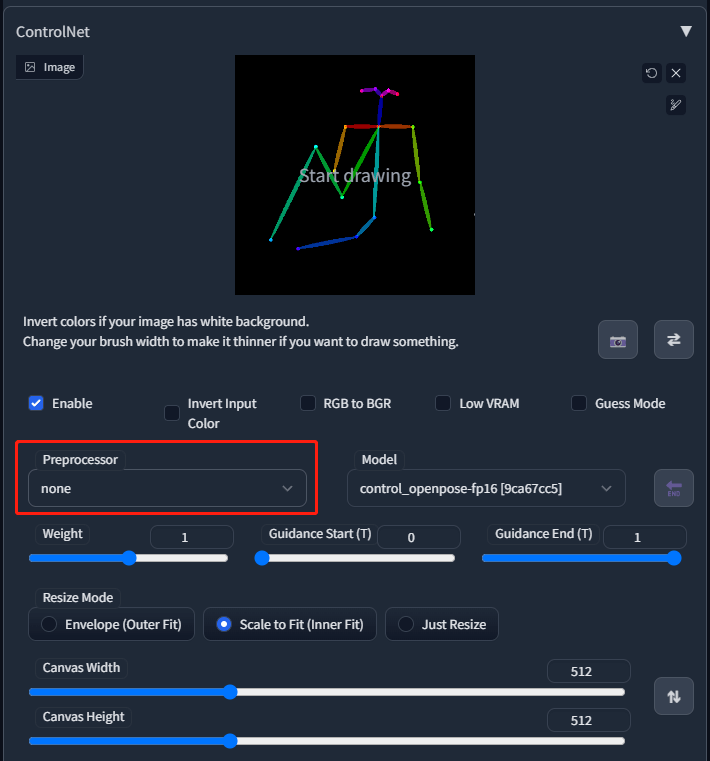This screenshot has height=761, width=710.
Task: Click the Guidance Start value field
Action: [419, 537]
